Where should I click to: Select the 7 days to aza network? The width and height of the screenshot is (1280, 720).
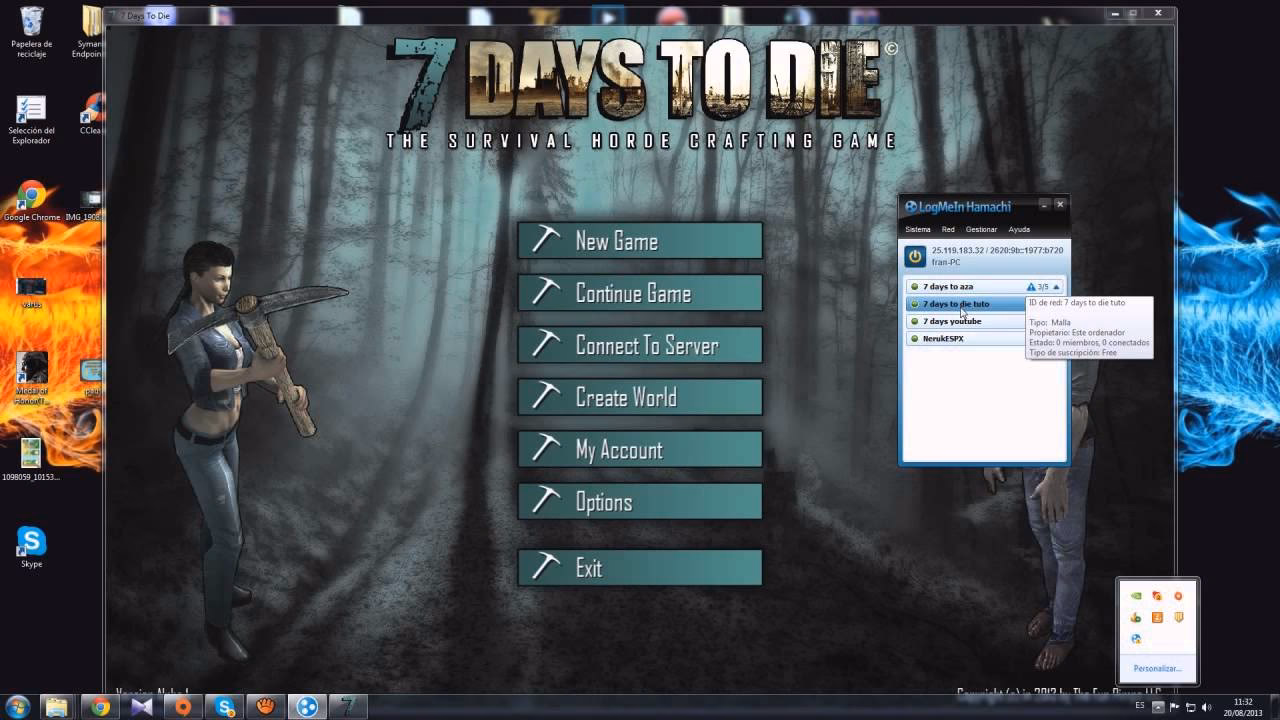coord(985,287)
